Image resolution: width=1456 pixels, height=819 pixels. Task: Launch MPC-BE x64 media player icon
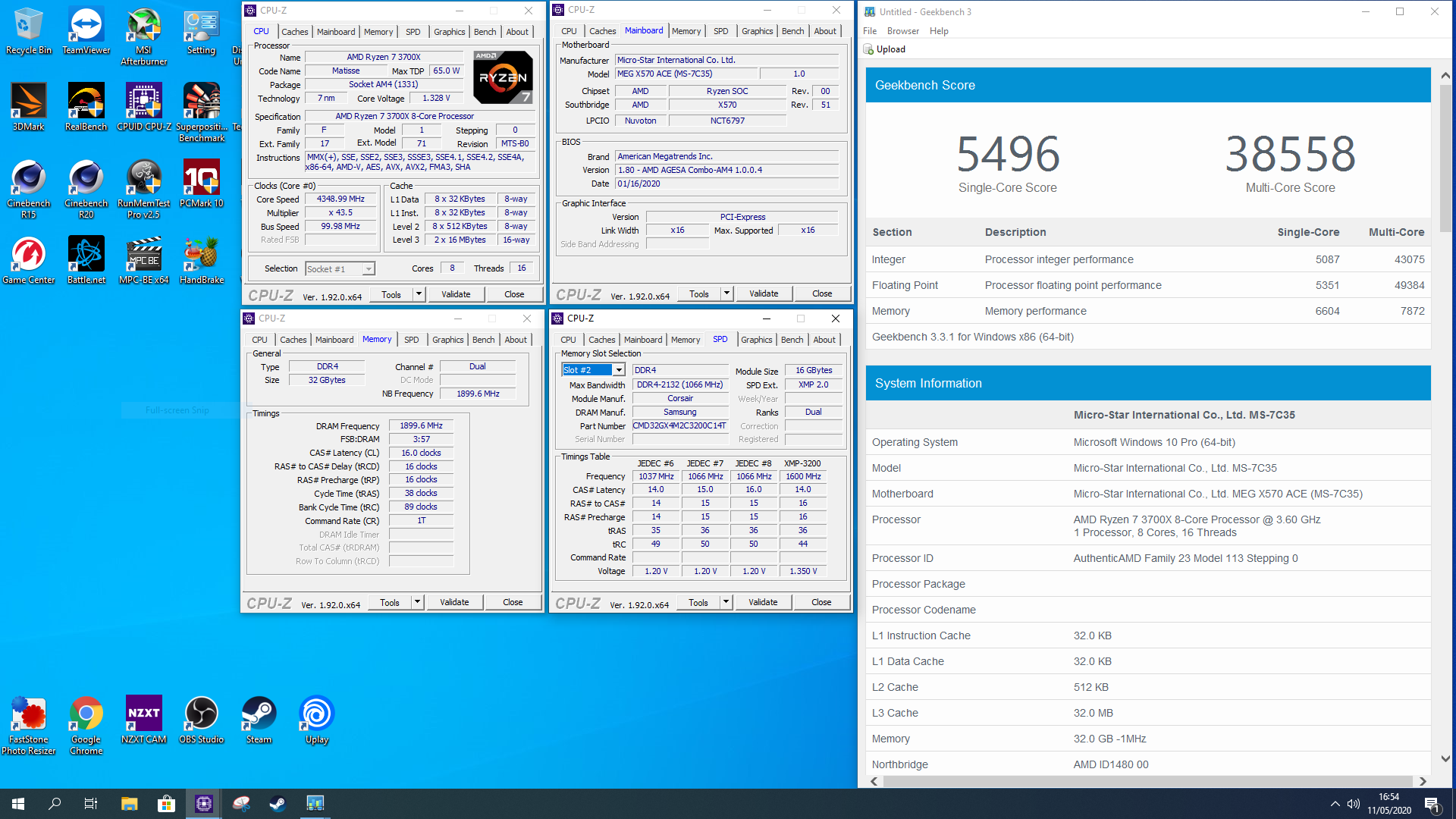pyautogui.click(x=143, y=260)
